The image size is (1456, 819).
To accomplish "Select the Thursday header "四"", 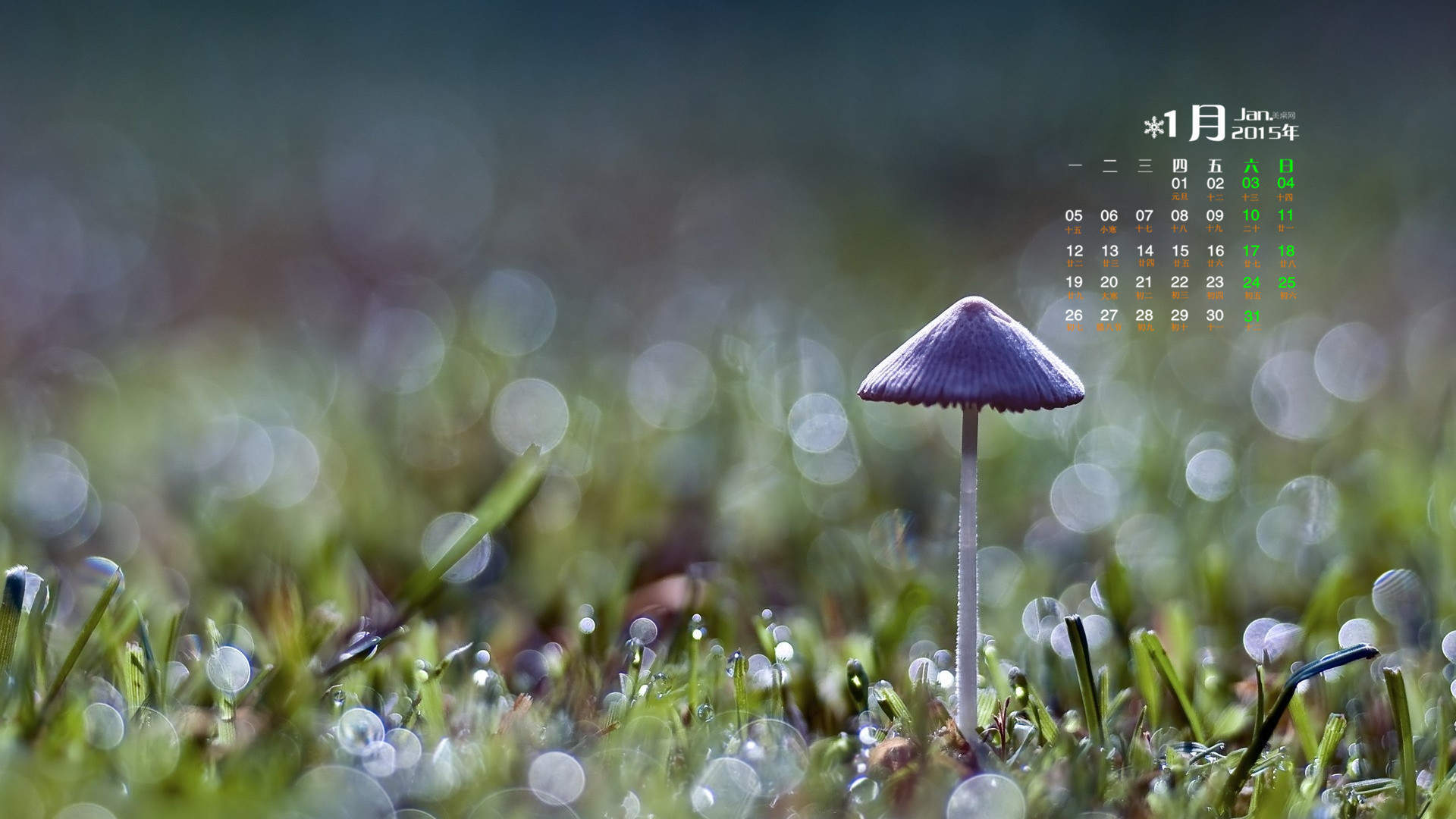I will [x=1179, y=165].
